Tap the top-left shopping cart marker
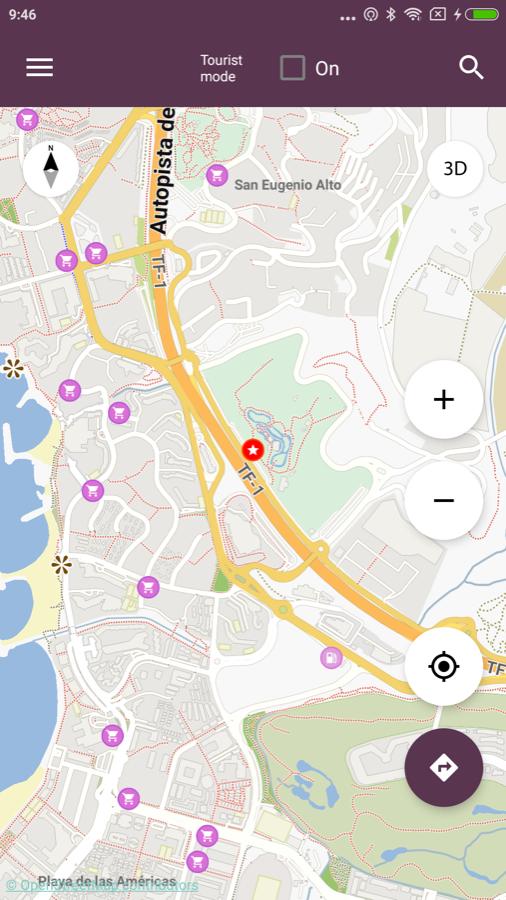 (27, 120)
